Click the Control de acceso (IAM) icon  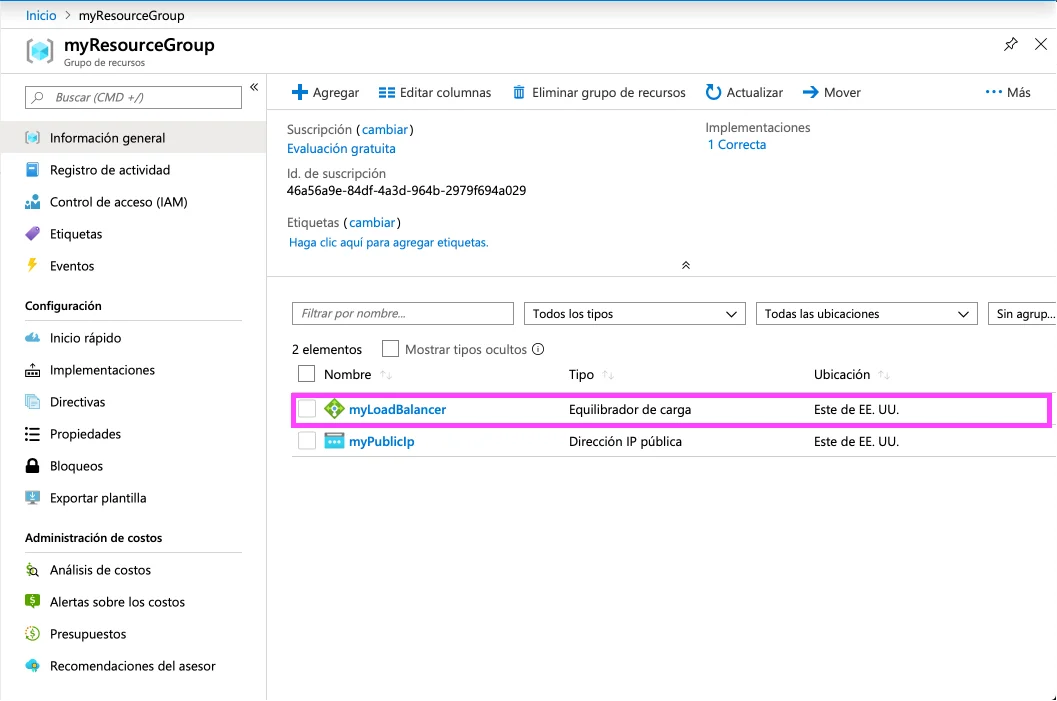click(x=32, y=202)
